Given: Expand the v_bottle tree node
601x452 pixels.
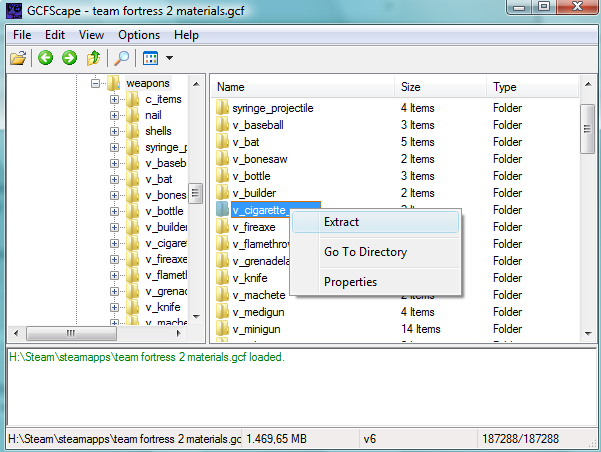Looking at the screenshot, I should [x=114, y=211].
